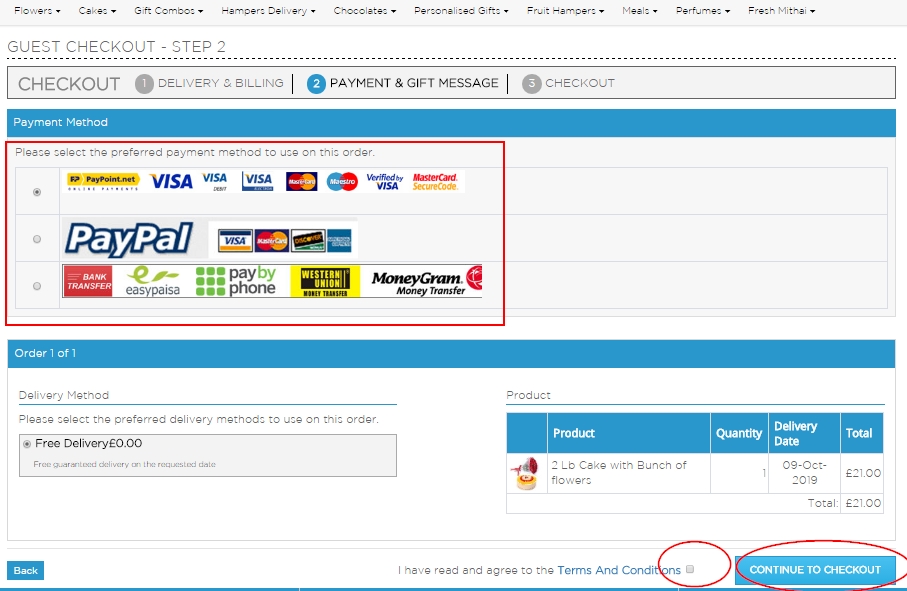
Task: Go to the Checkout step label
Action: pyautogui.click(x=580, y=83)
